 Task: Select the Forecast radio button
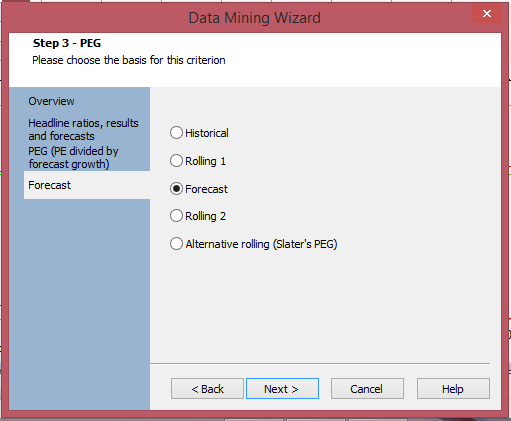tap(176, 189)
